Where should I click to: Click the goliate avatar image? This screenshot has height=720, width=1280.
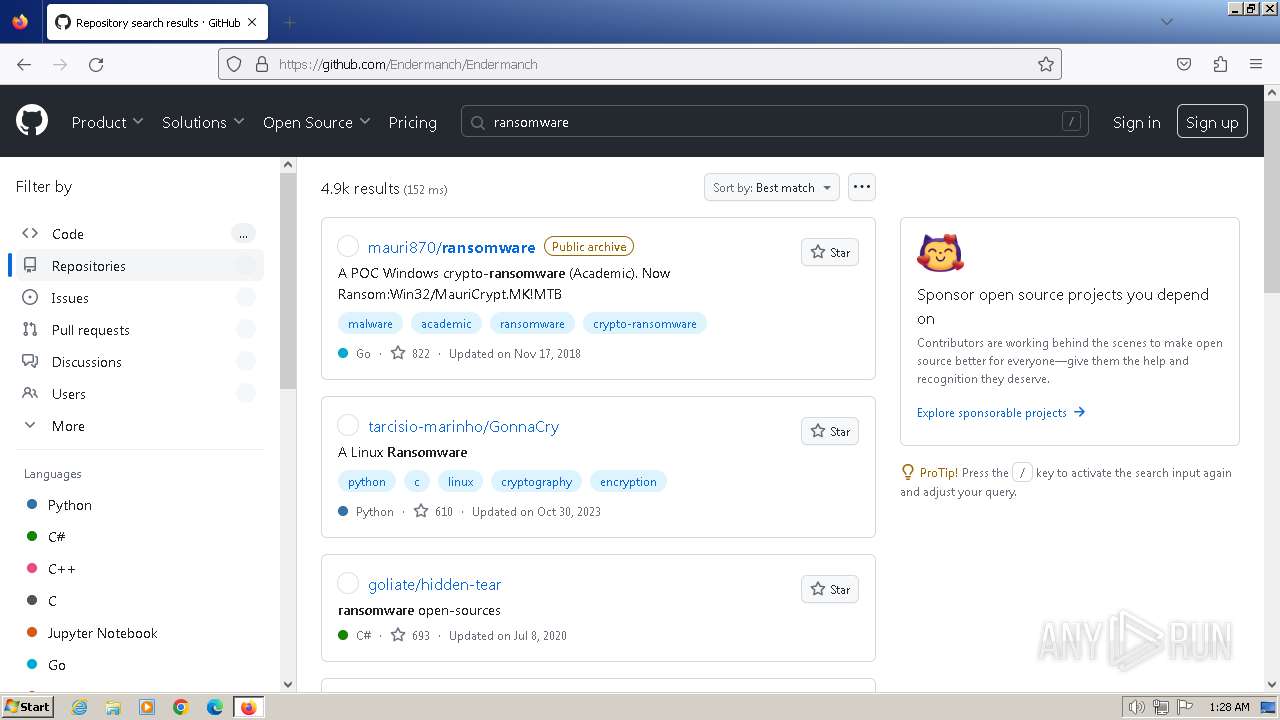[x=348, y=583]
